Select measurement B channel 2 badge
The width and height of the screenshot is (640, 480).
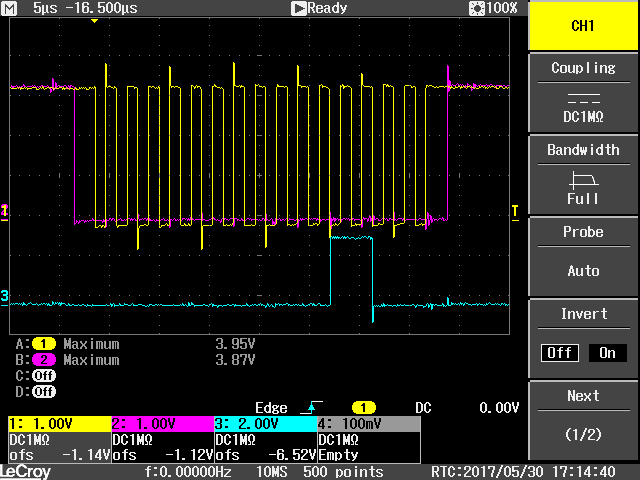click(x=44, y=360)
